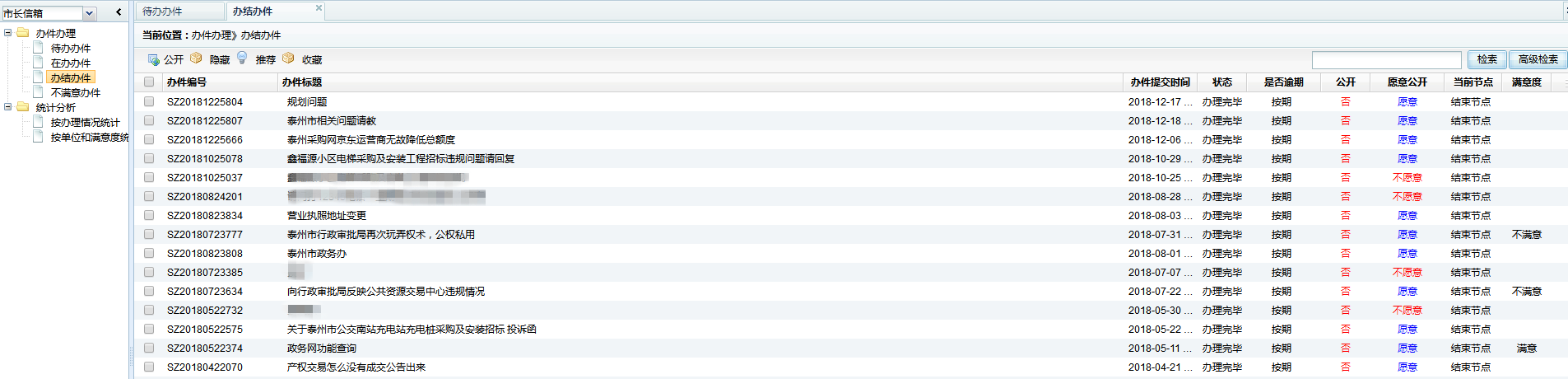Check the box for row SZ20180723777
The height and width of the screenshot is (379, 1568).
tap(149, 235)
